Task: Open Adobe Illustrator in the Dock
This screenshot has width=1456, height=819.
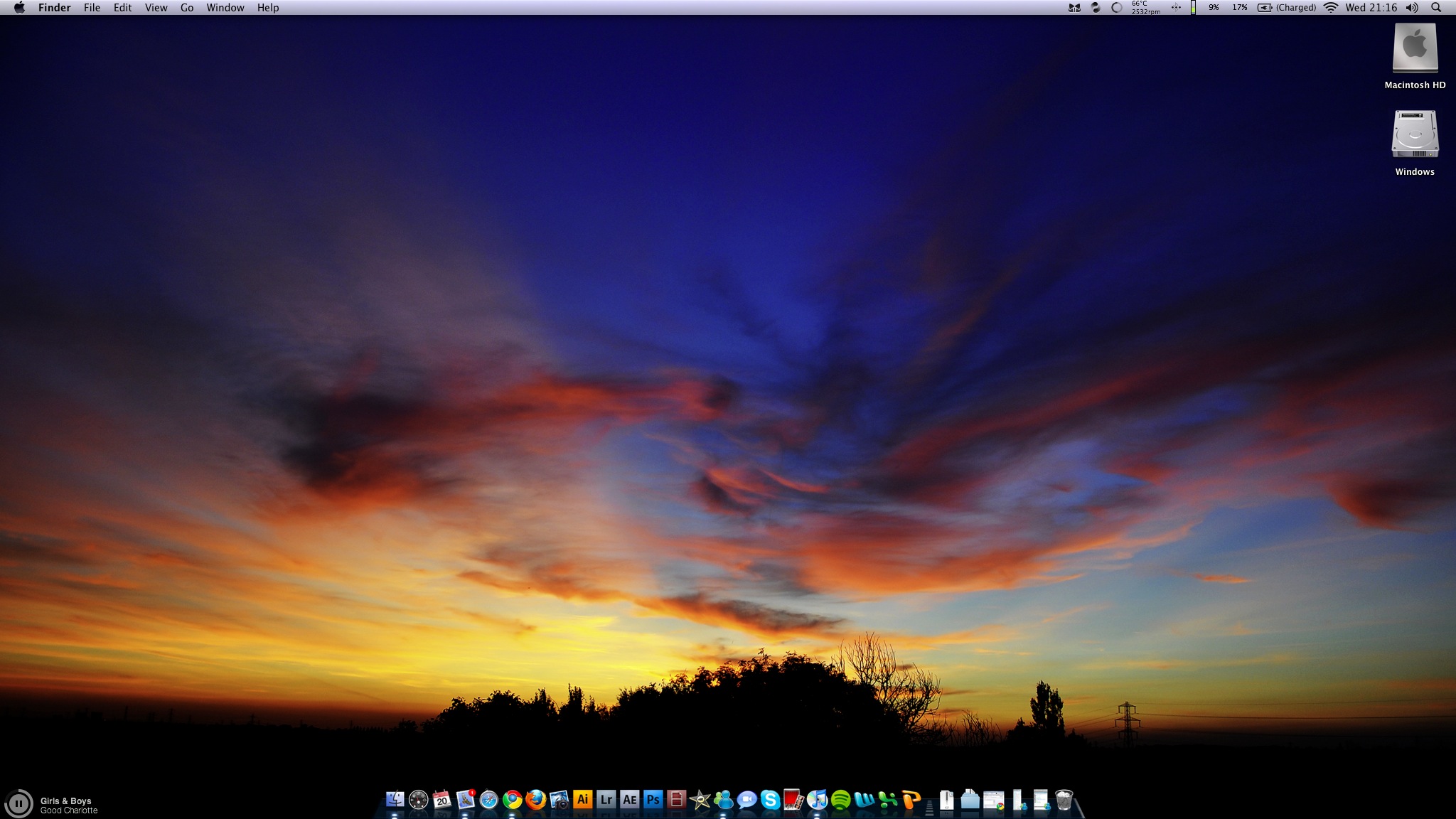Action: coord(582,800)
